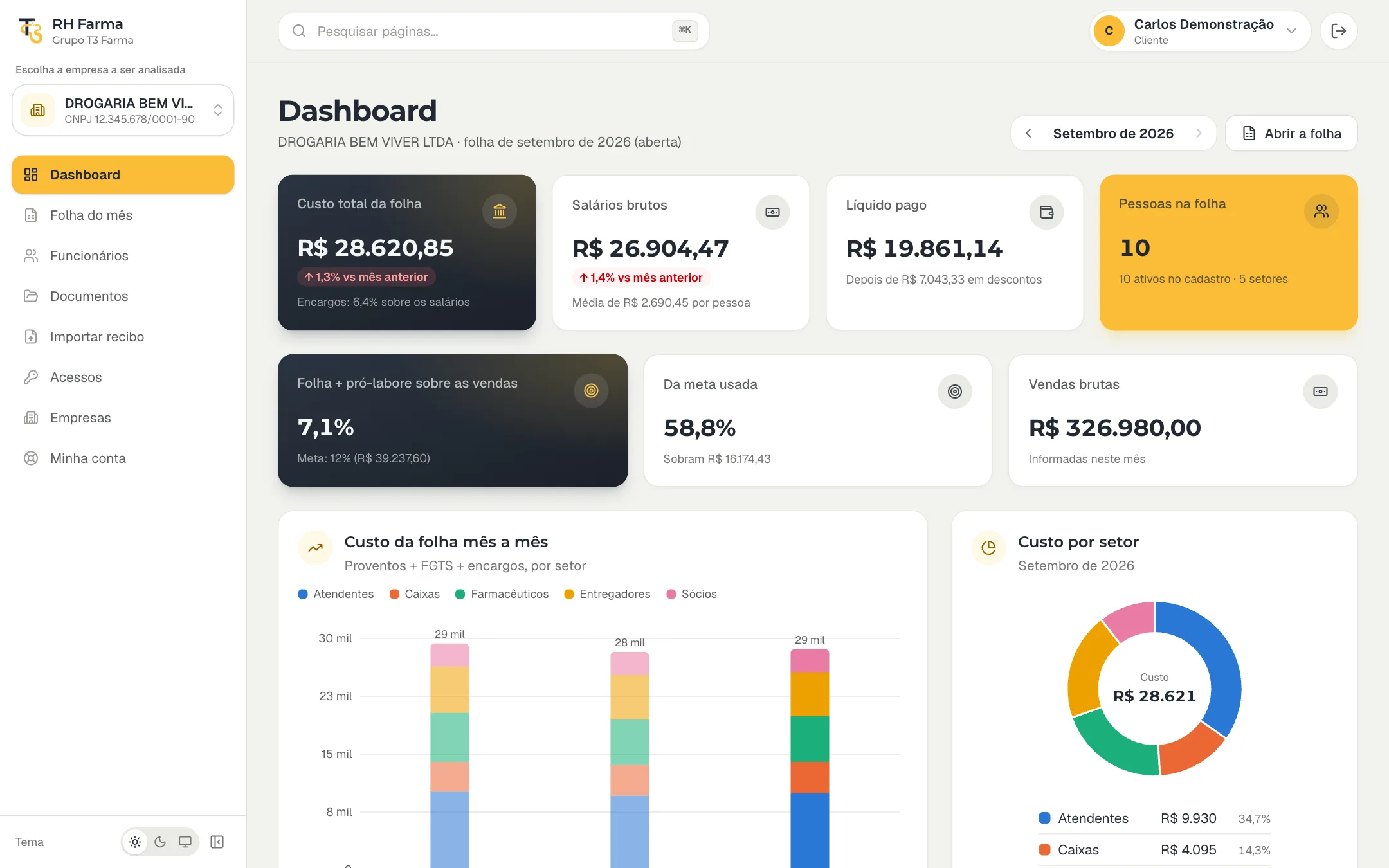
Task: Open Funcionários in sidebar
Action: pyautogui.click(x=123, y=256)
